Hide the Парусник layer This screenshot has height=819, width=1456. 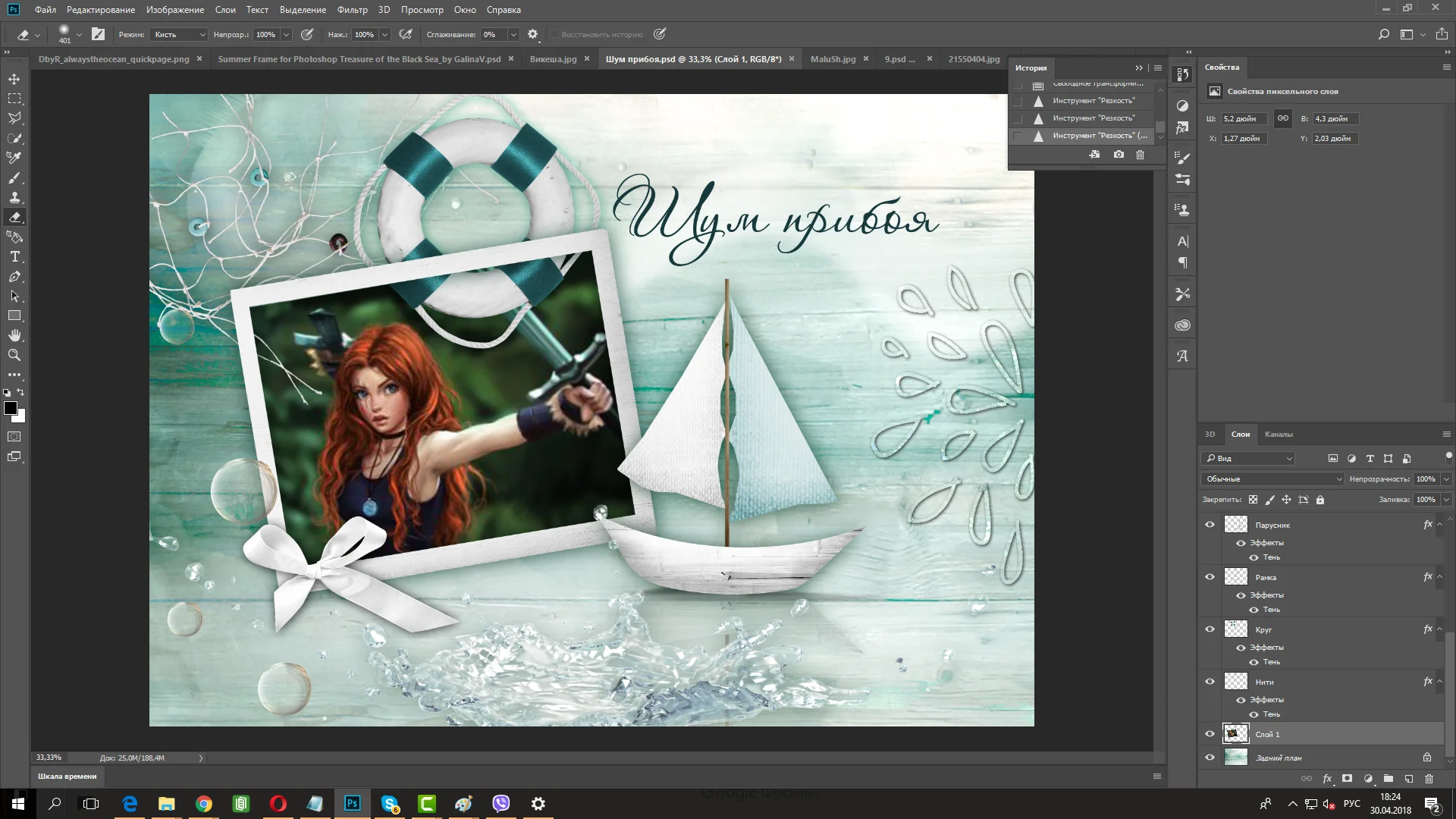pos(1210,524)
